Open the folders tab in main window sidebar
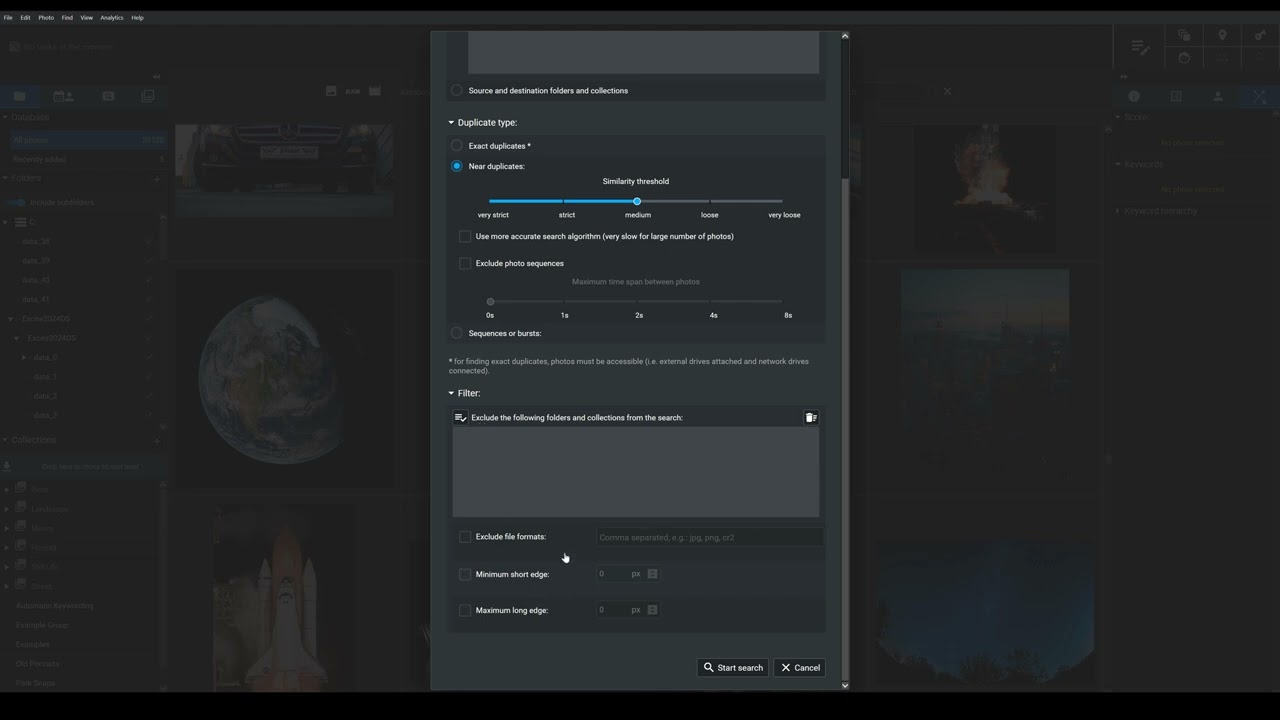This screenshot has width=1280, height=720. click(19, 96)
